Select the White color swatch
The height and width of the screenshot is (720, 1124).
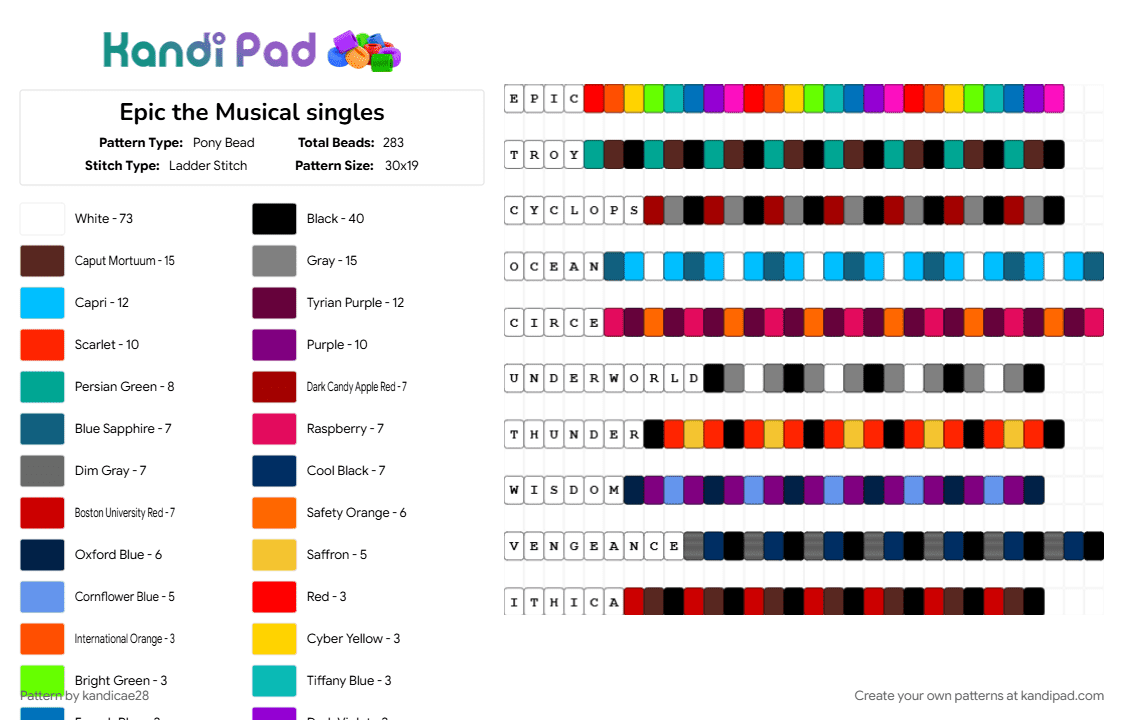pos(42,219)
